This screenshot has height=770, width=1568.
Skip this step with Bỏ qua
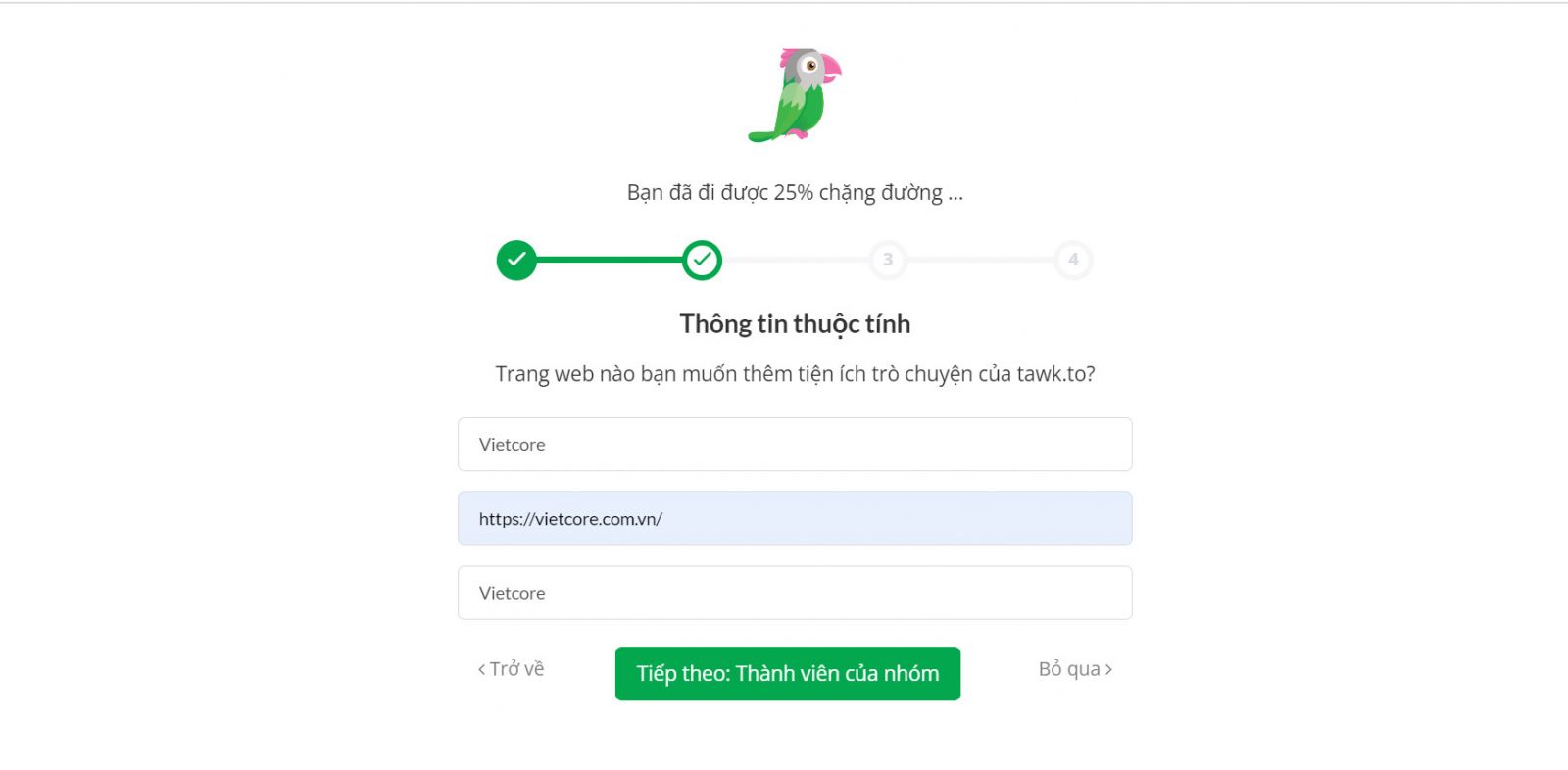tap(1069, 669)
